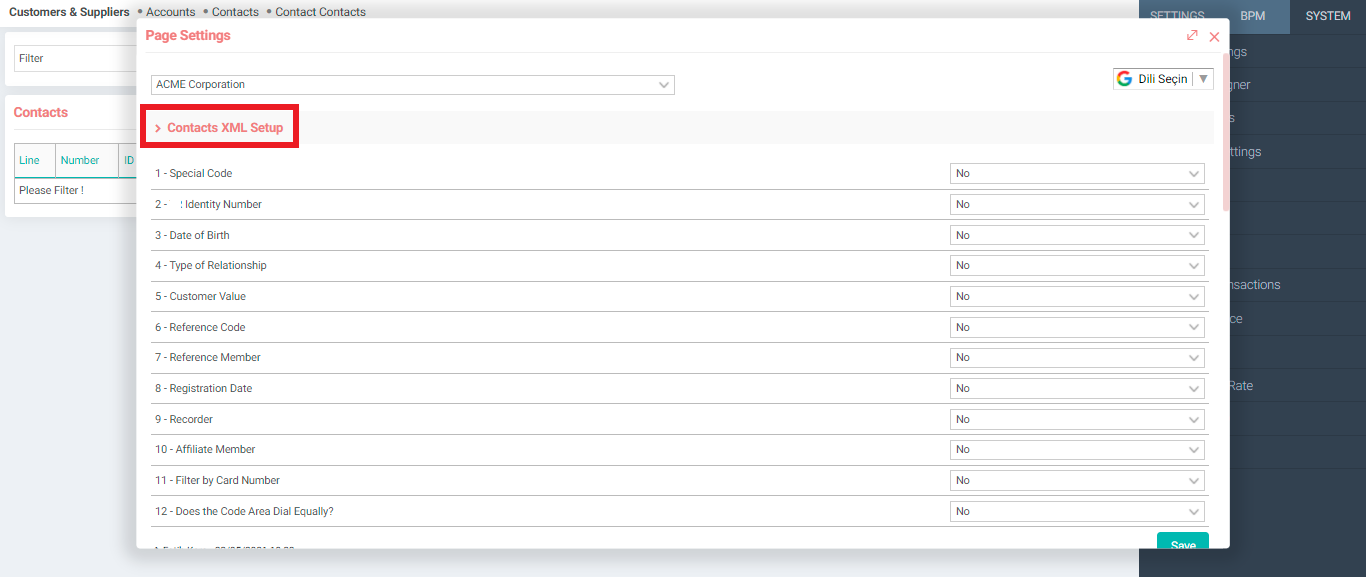Go to the Contact Contacts link
1366x577 pixels.
click(320, 12)
